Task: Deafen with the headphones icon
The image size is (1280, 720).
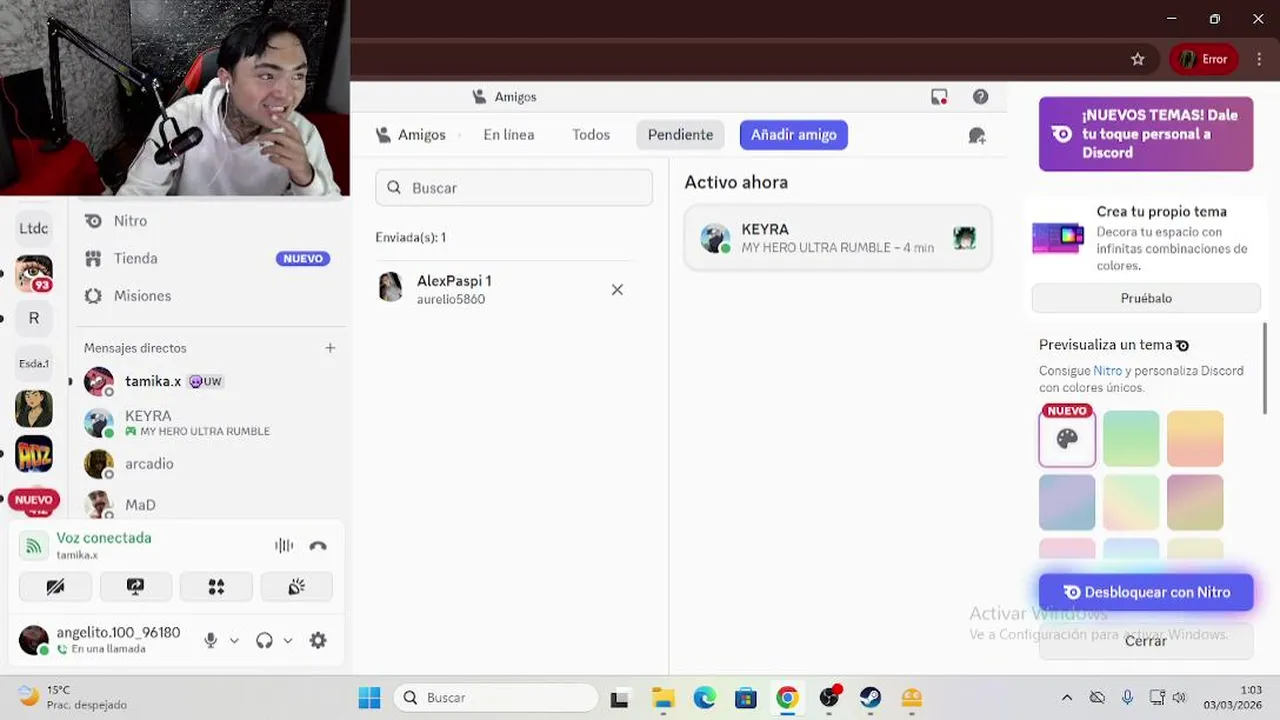Action: (264, 640)
